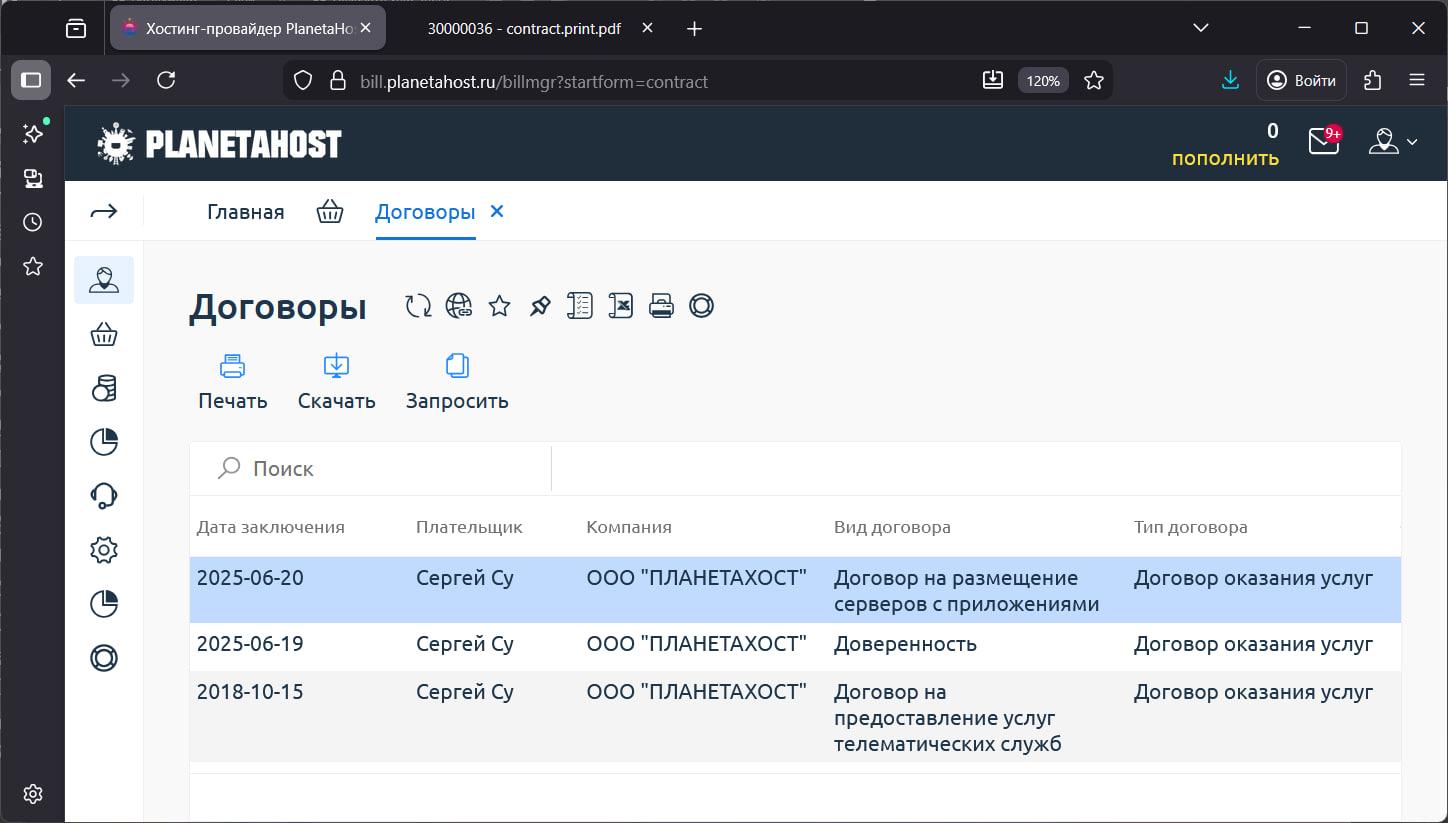Open the globe link icon above the table
The image size is (1448, 823).
pos(458,305)
